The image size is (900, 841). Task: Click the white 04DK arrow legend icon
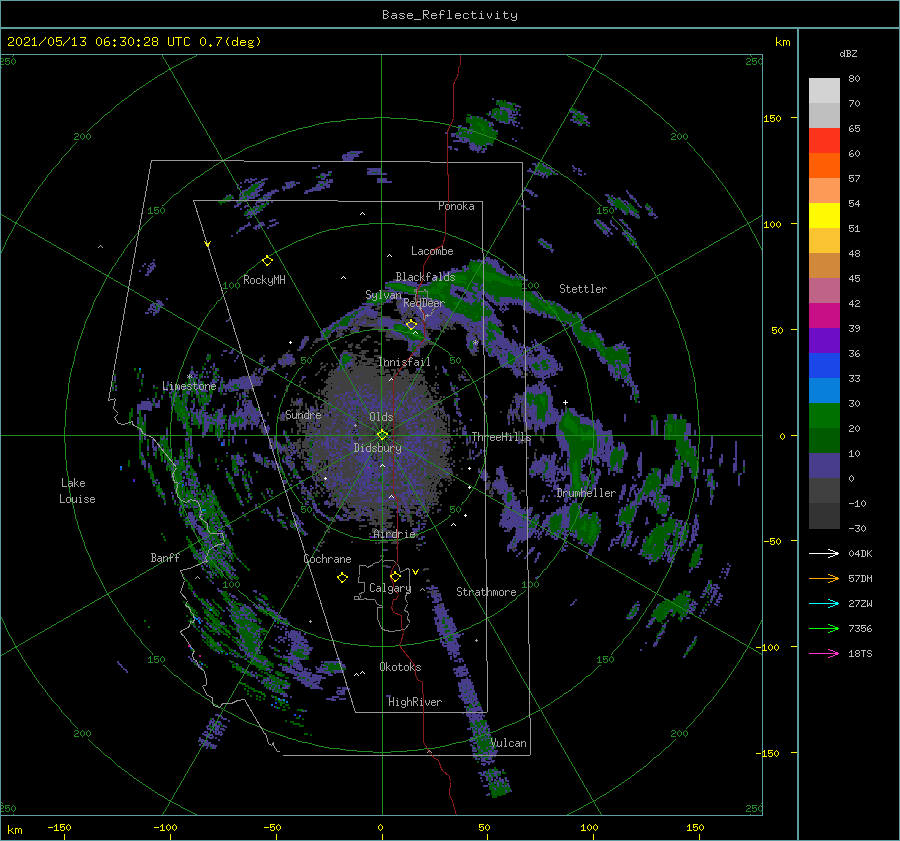tap(824, 553)
